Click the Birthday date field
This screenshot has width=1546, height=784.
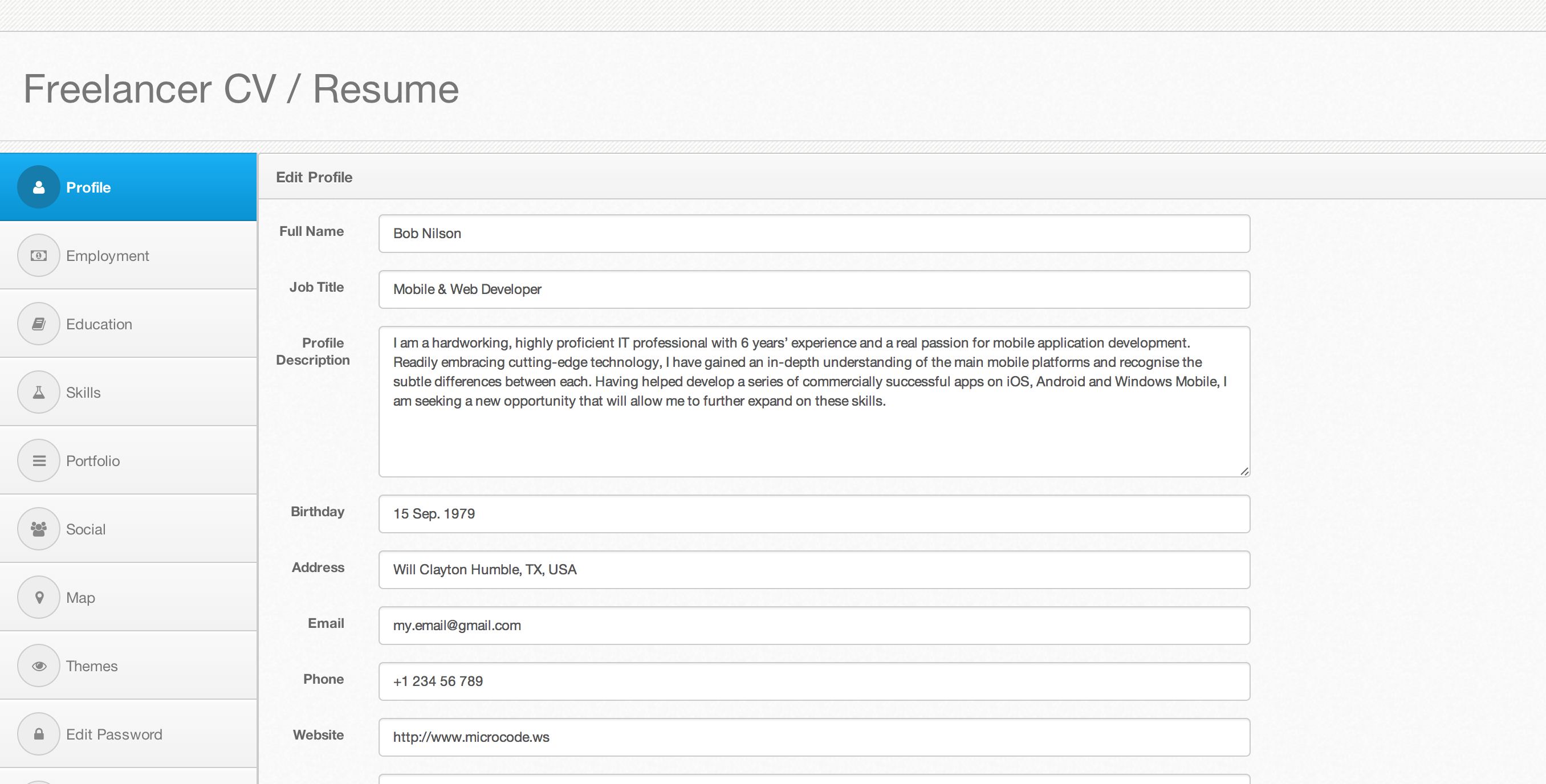click(814, 513)
